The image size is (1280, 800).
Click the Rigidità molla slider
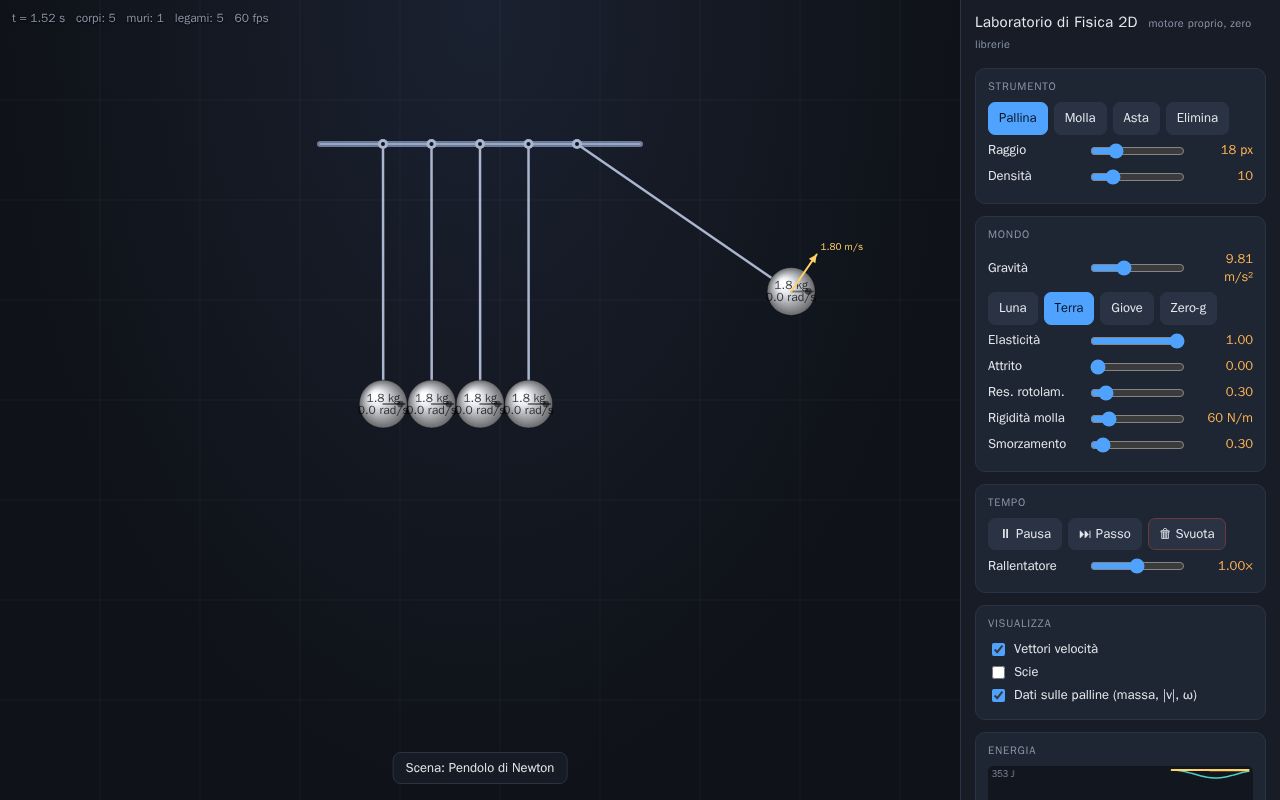pyautogui.click(x=1137, y=419)
